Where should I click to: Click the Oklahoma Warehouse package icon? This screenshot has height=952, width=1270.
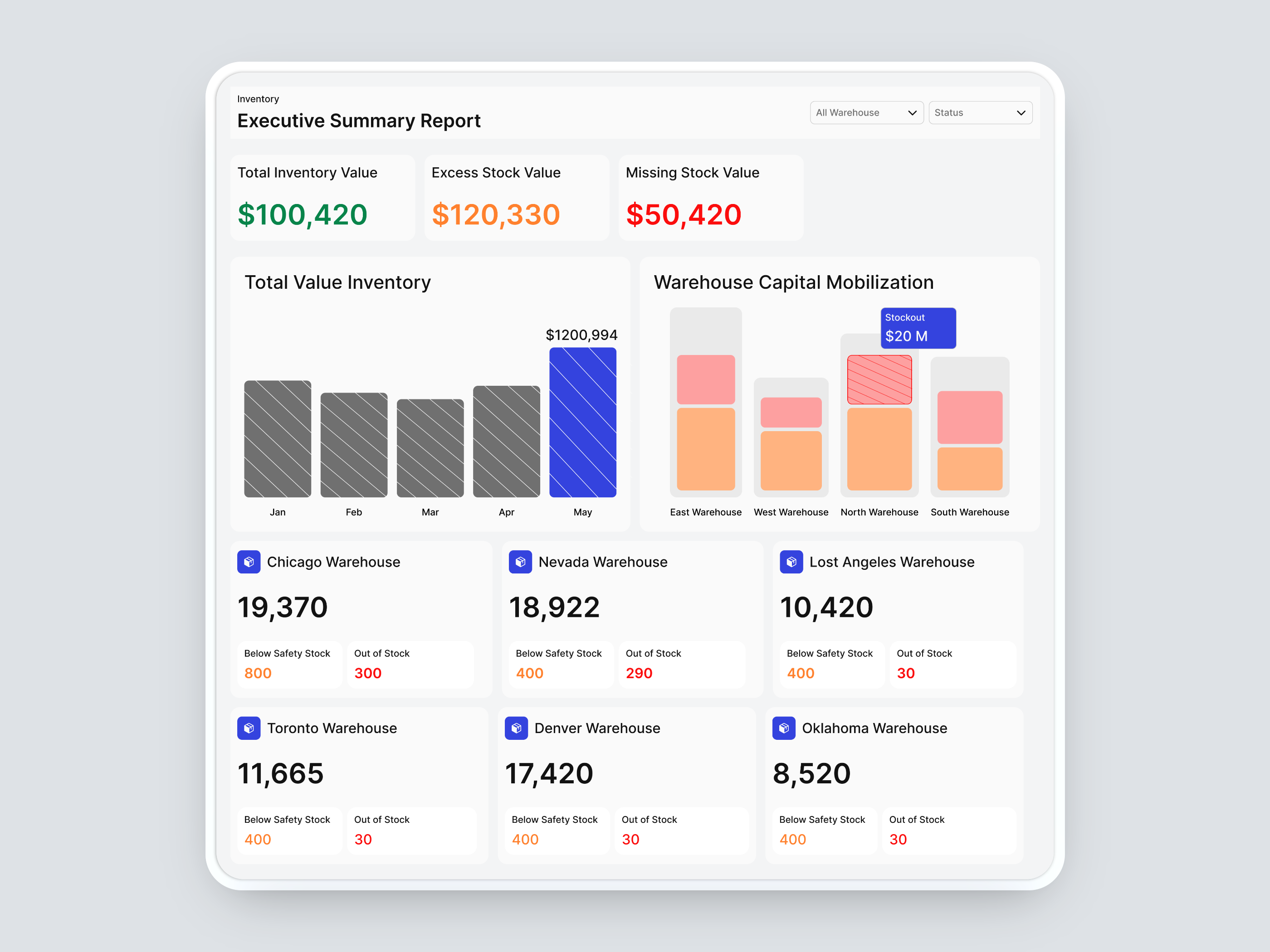(784, 728)
